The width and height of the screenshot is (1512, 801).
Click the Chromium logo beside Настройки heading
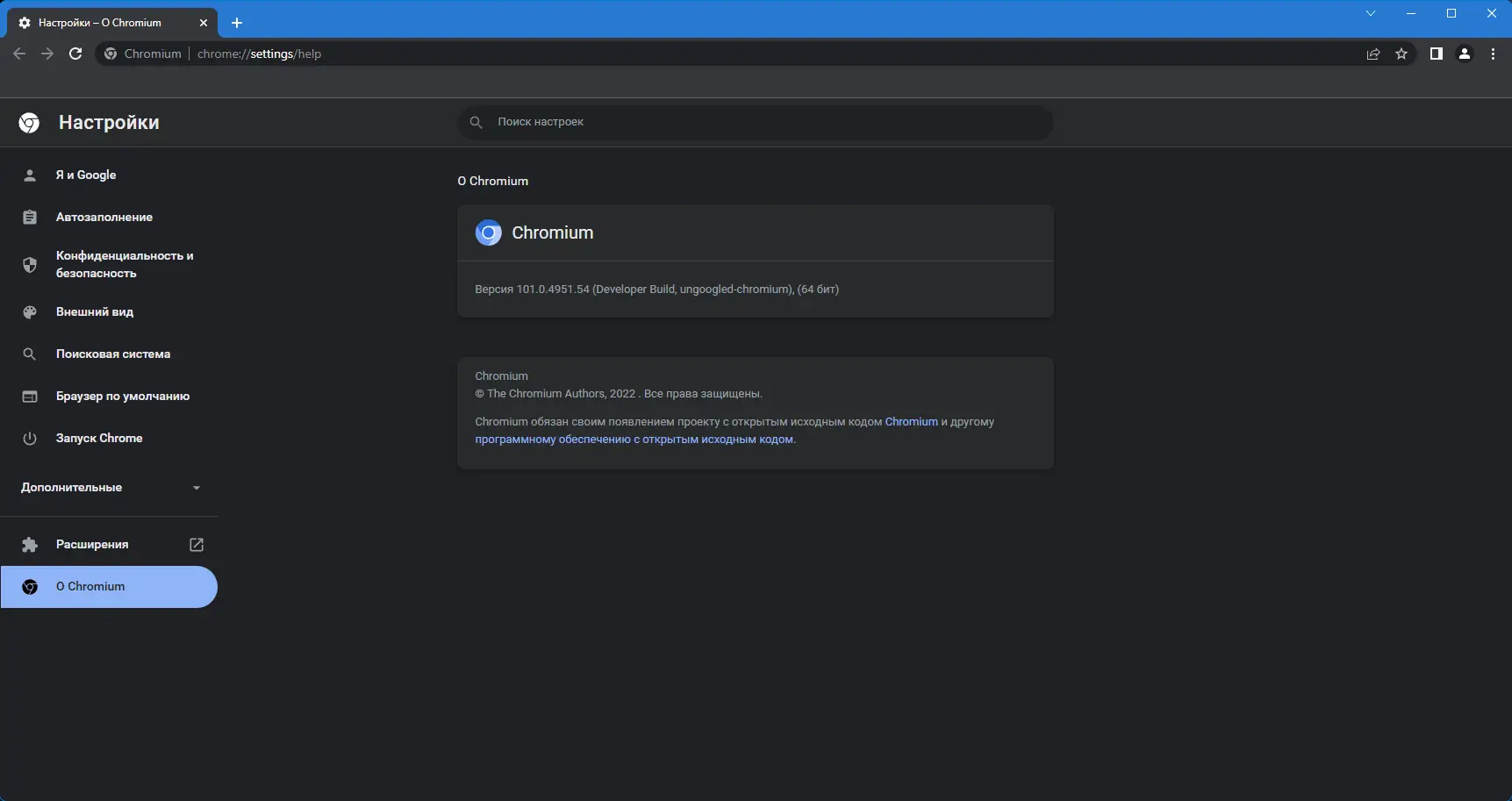pyautogui.click(x=29, y=123)
